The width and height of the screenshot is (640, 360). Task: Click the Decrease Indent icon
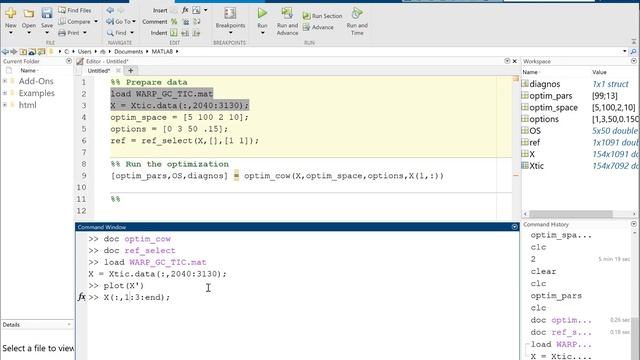click(197, 33)
